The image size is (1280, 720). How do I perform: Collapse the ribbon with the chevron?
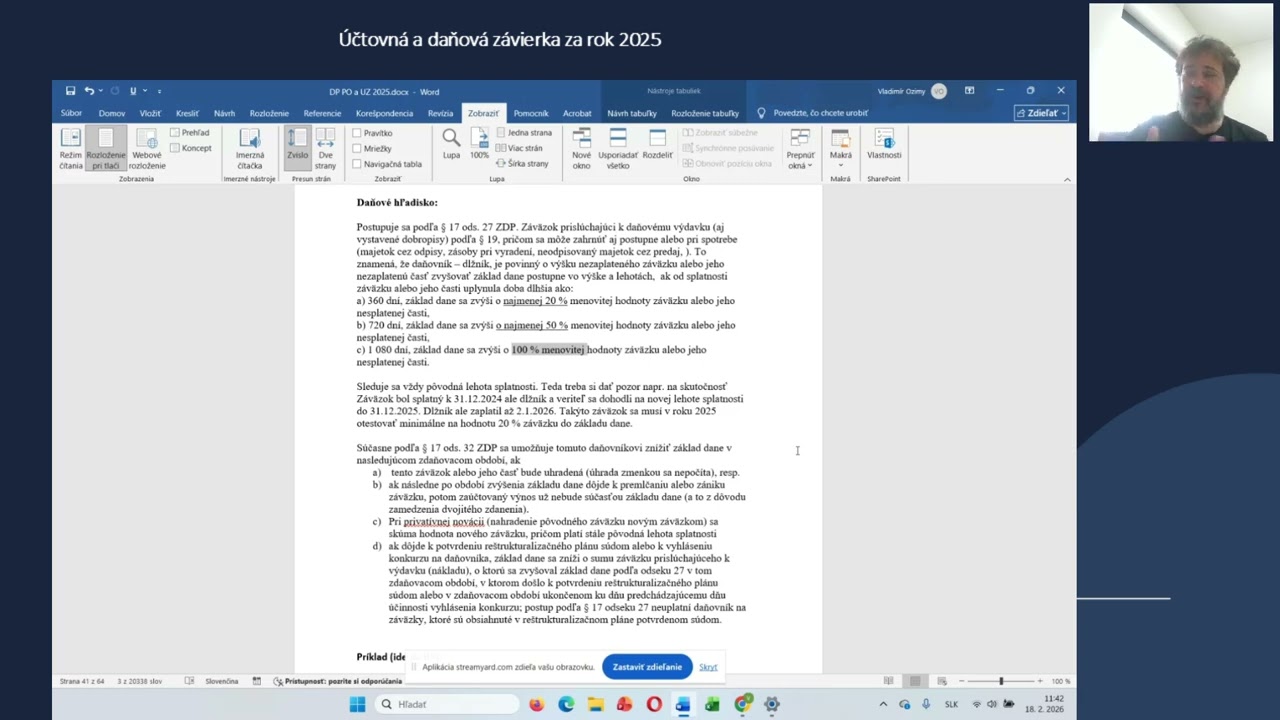click(x=1067, y=179)
